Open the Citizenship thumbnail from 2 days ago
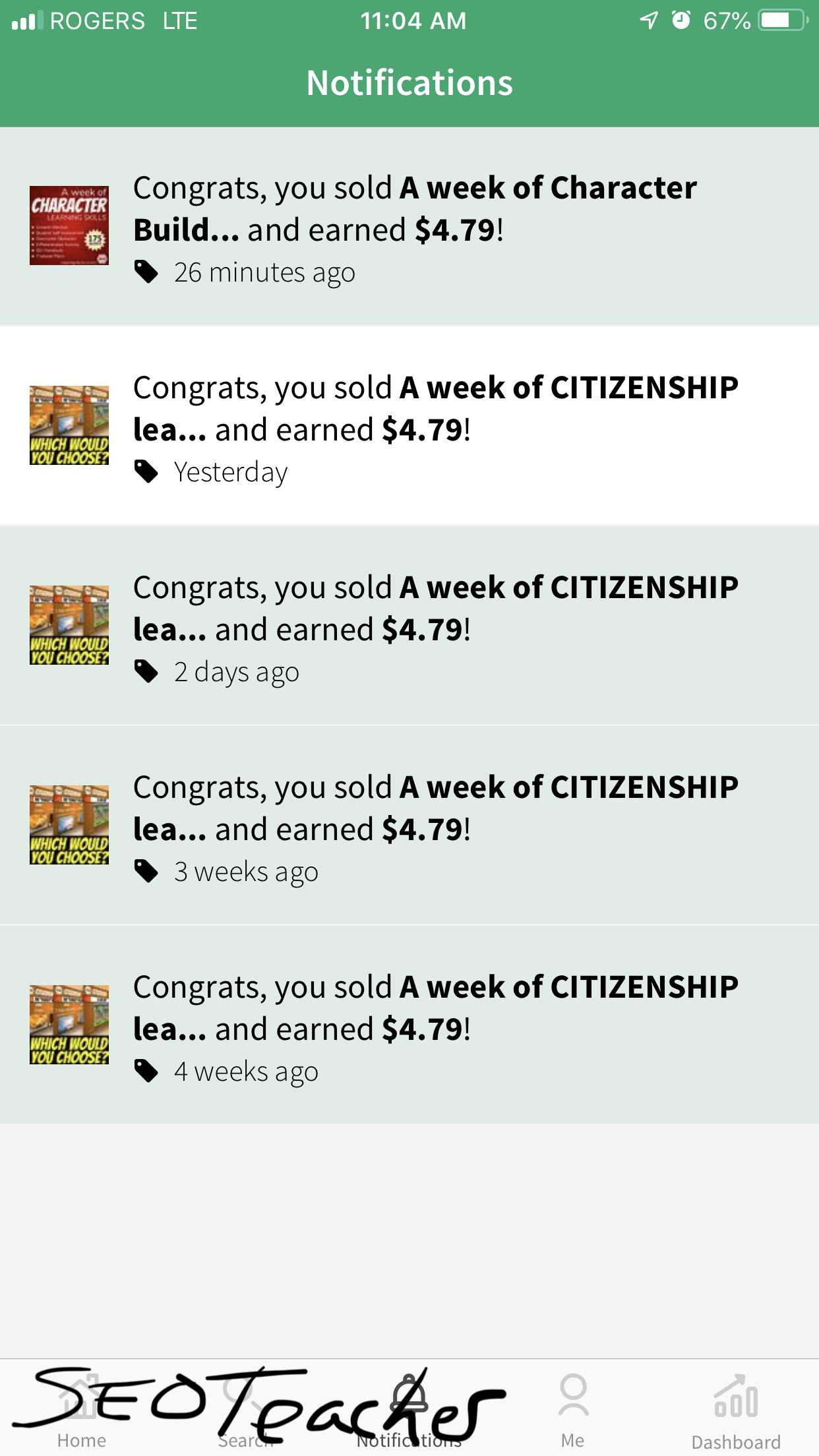The image size is (819, 1456). click(x=69, y=625)
